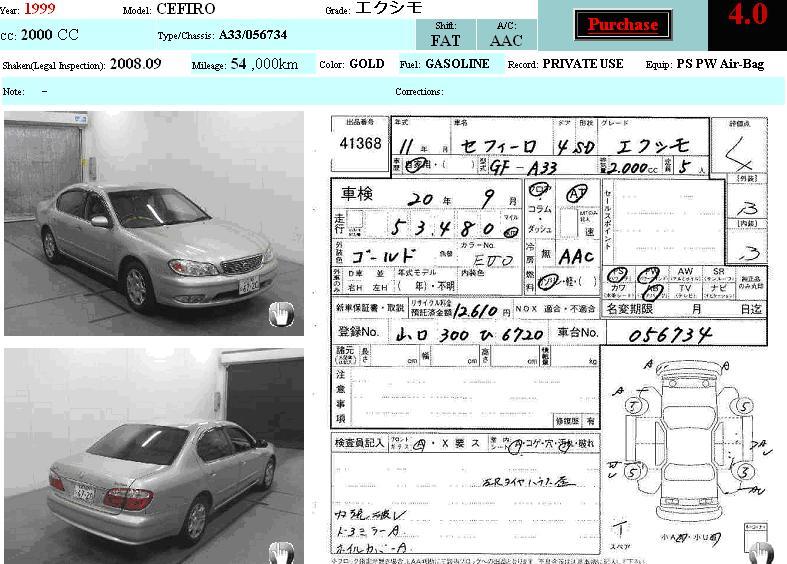Viewport: 787px width, 564px height.
Task: Select the equipment text PS PW Air-Bag
Action: [720, 64]
